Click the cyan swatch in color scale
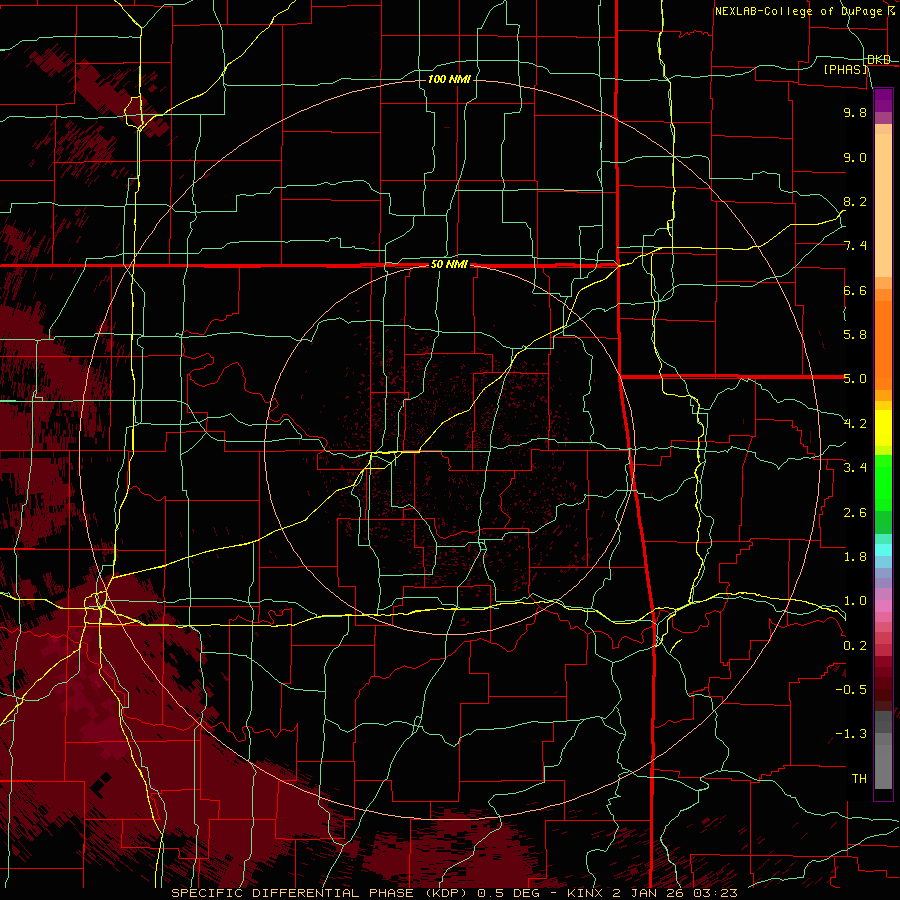 883,550
